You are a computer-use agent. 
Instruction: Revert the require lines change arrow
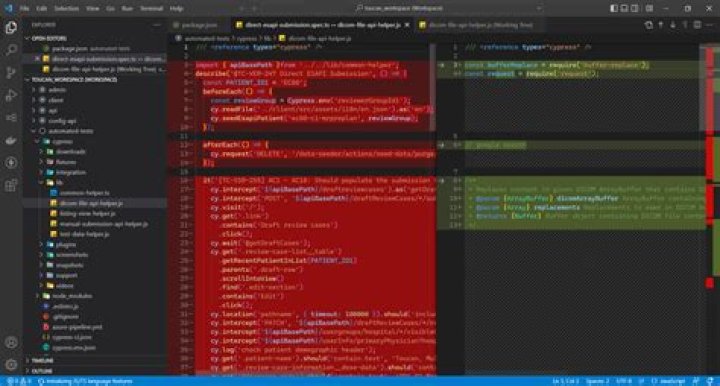tap(441, 65)
